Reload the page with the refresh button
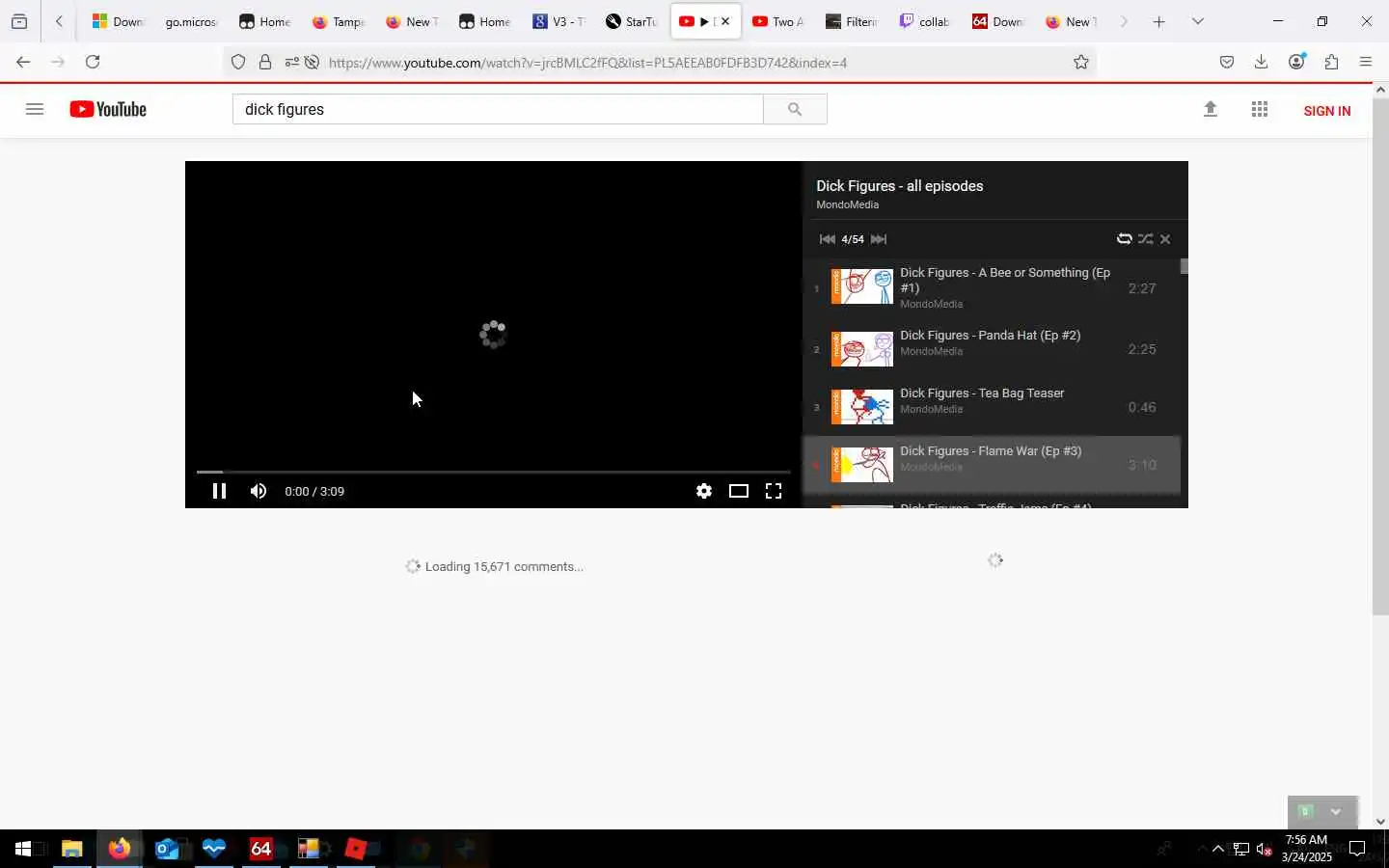 click(x=93, y=62)
